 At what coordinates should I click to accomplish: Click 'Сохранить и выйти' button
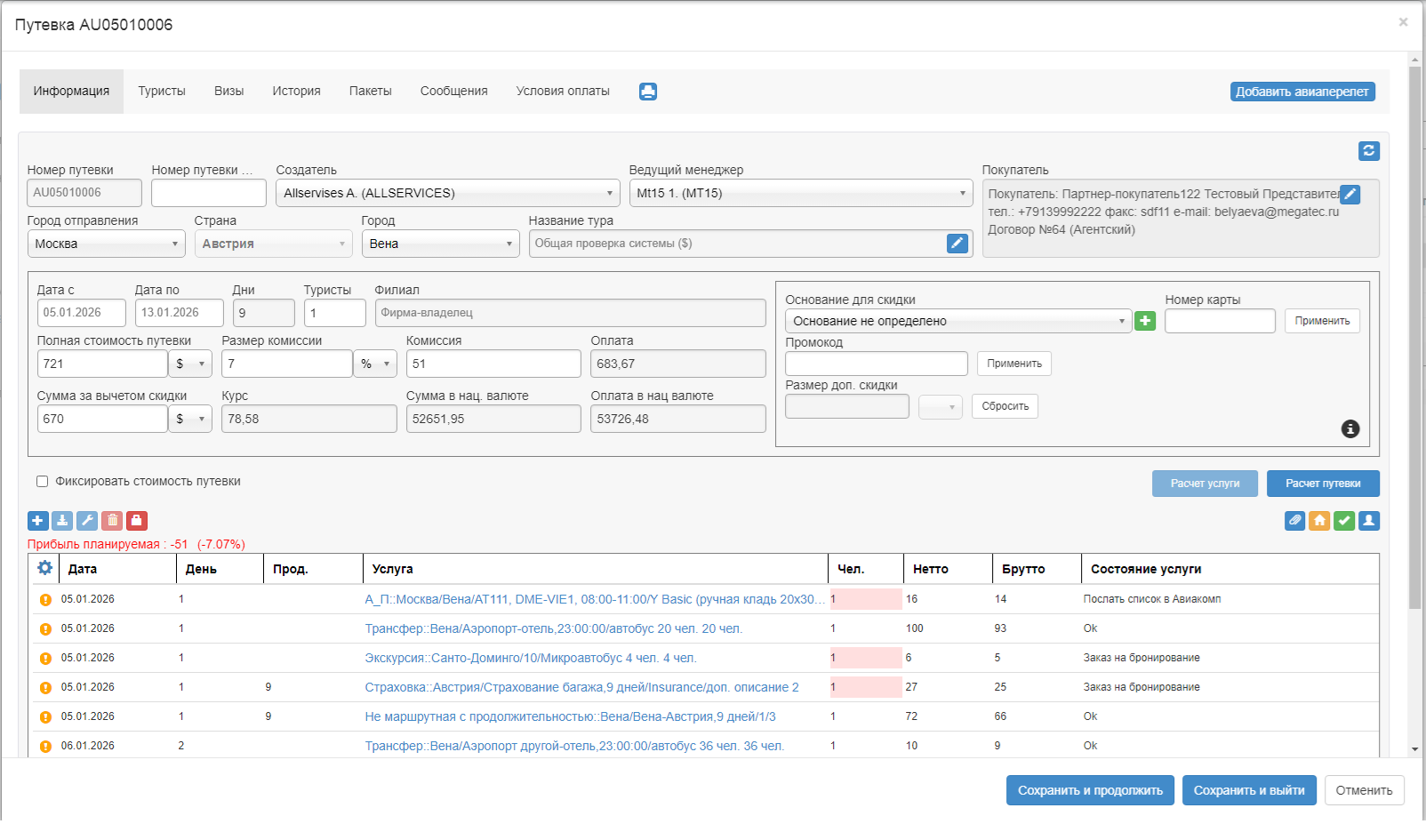(x=1248, y=790)
